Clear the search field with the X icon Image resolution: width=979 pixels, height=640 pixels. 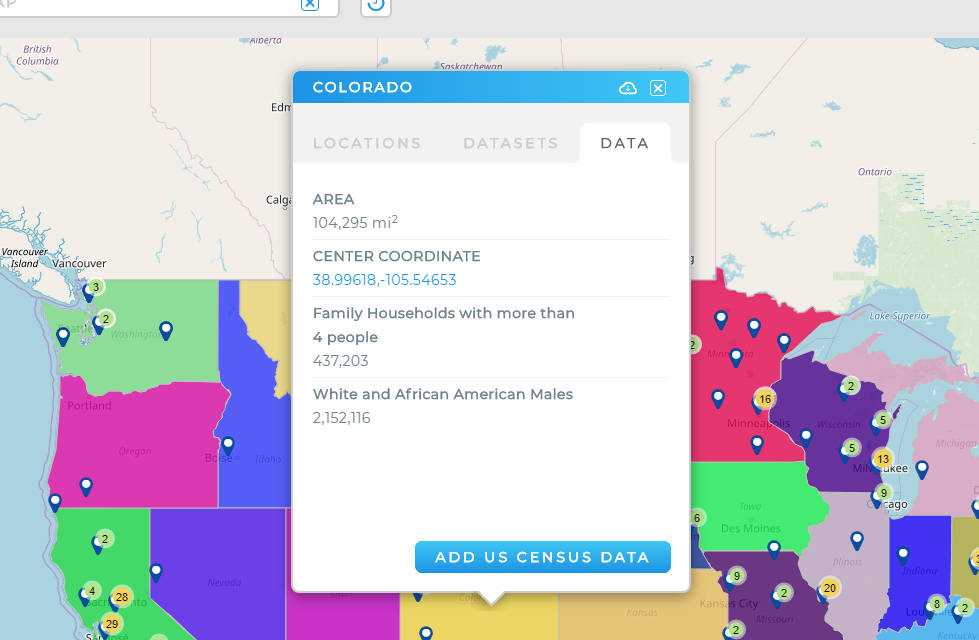click(310, 4)
